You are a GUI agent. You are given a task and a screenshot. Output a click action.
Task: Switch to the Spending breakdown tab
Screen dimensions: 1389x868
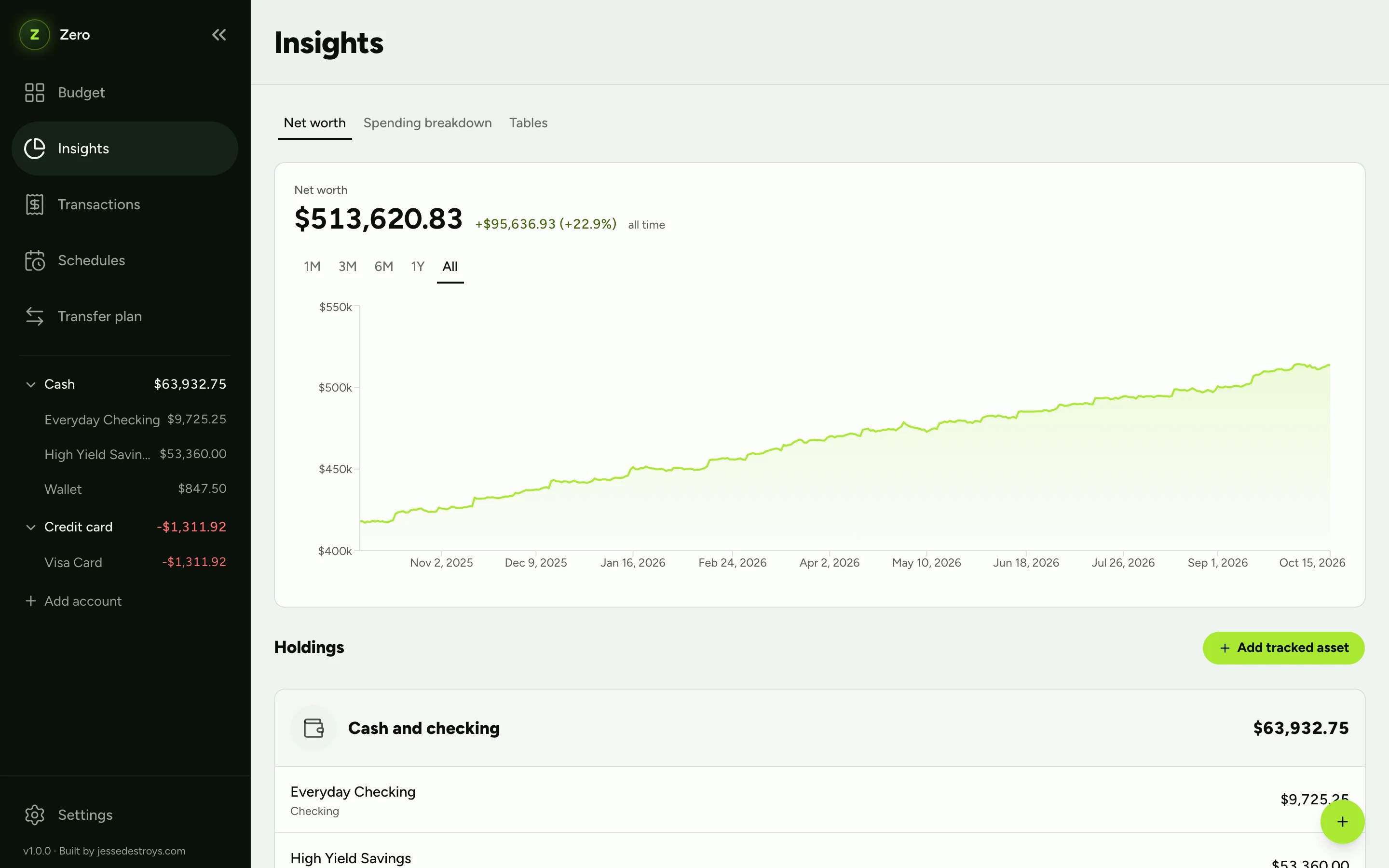[x=427, y=123]
